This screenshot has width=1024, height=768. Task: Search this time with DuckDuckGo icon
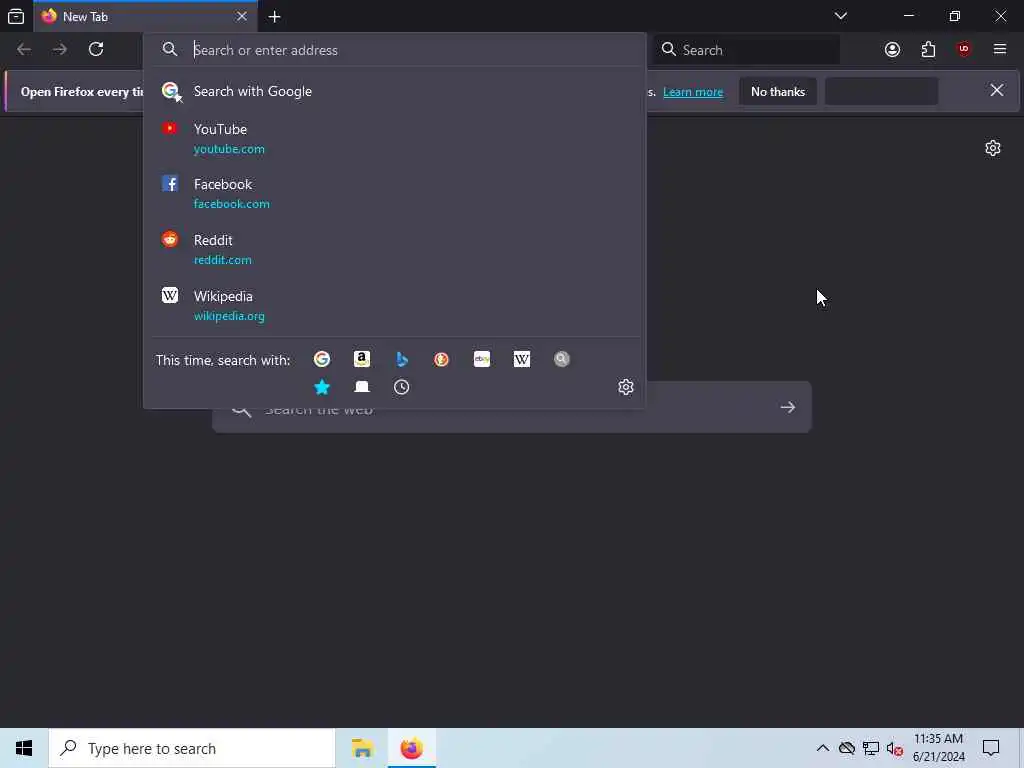pyautogui.click(x=441, y=359)
